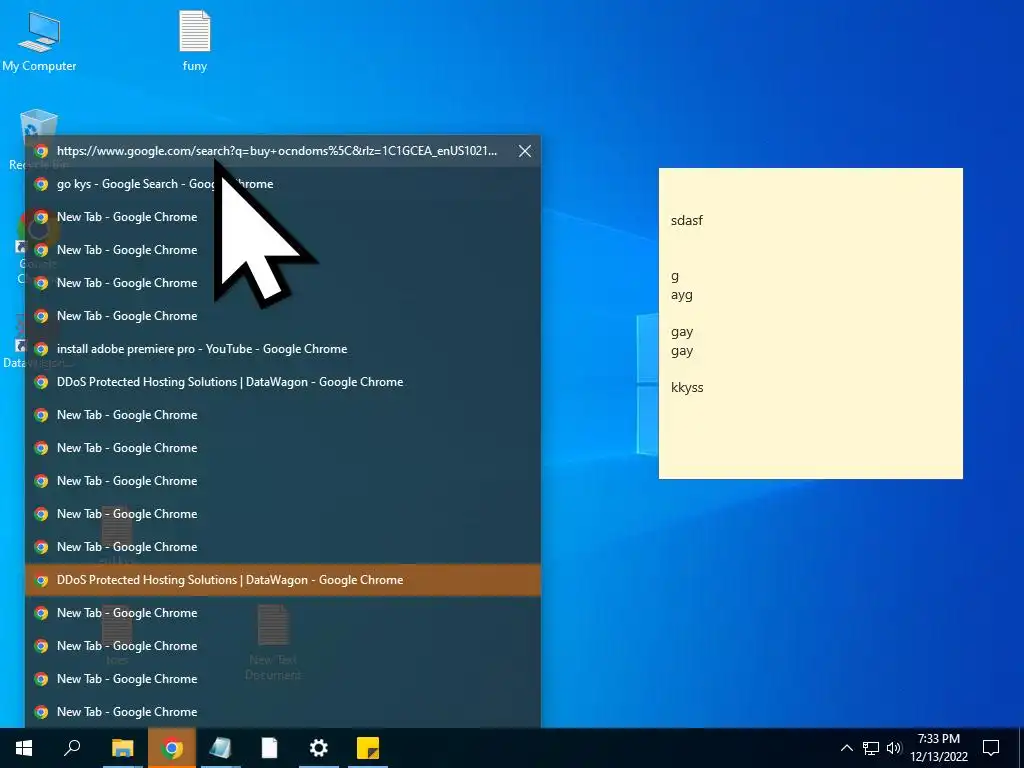The image size is (1024, 768).
Task: Open File Explorer from the taskbar
Action: [122, 748]
